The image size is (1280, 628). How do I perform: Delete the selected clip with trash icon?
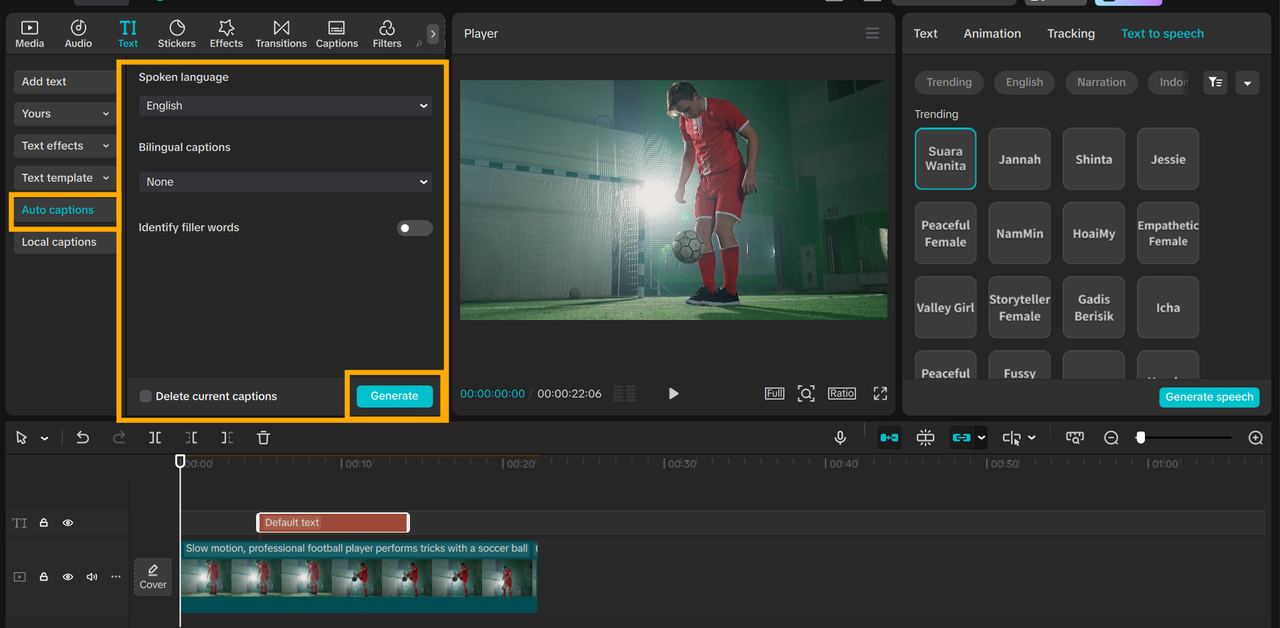coord(263,438)
